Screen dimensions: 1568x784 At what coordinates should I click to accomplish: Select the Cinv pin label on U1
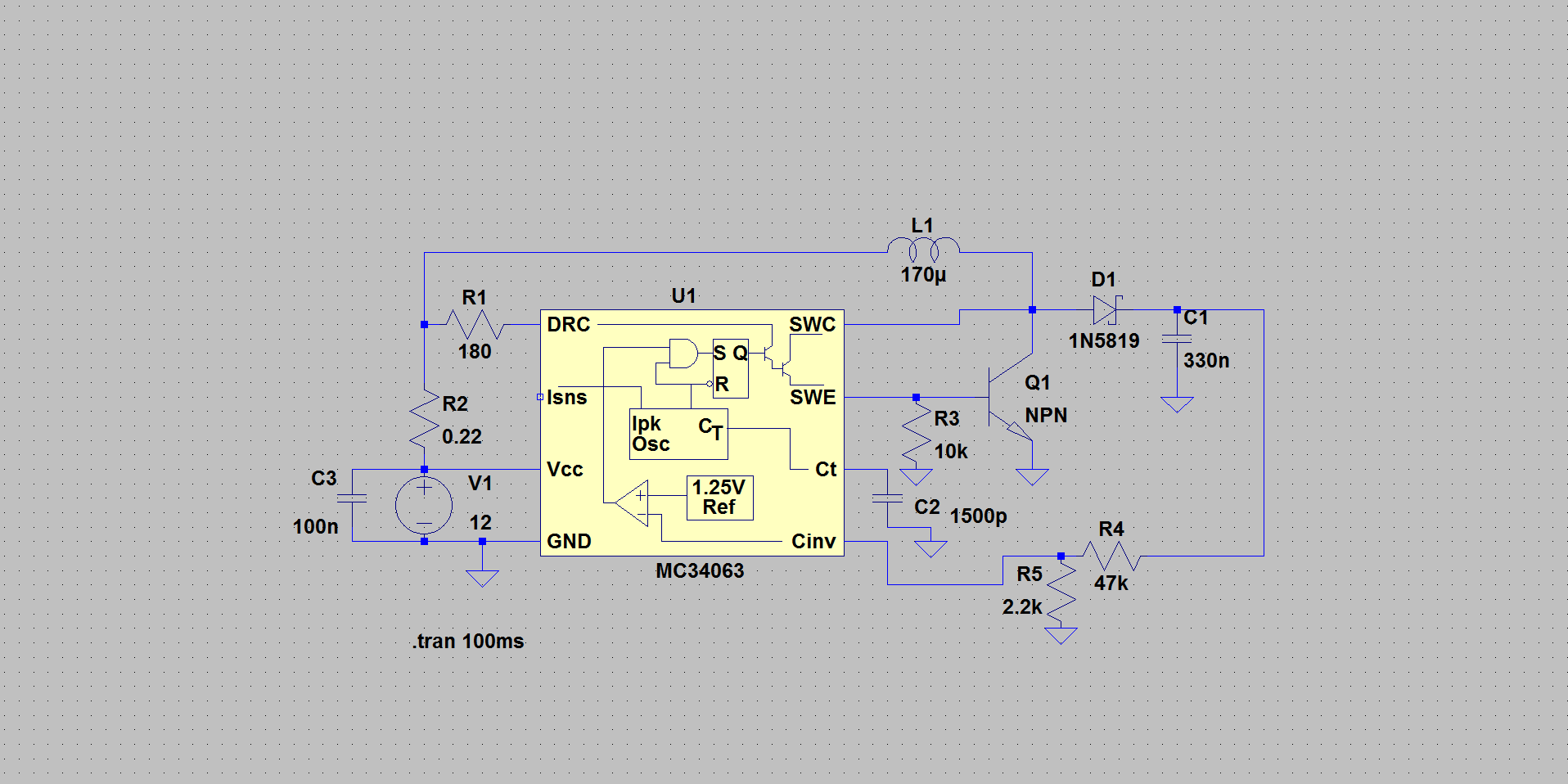point(813,542)
